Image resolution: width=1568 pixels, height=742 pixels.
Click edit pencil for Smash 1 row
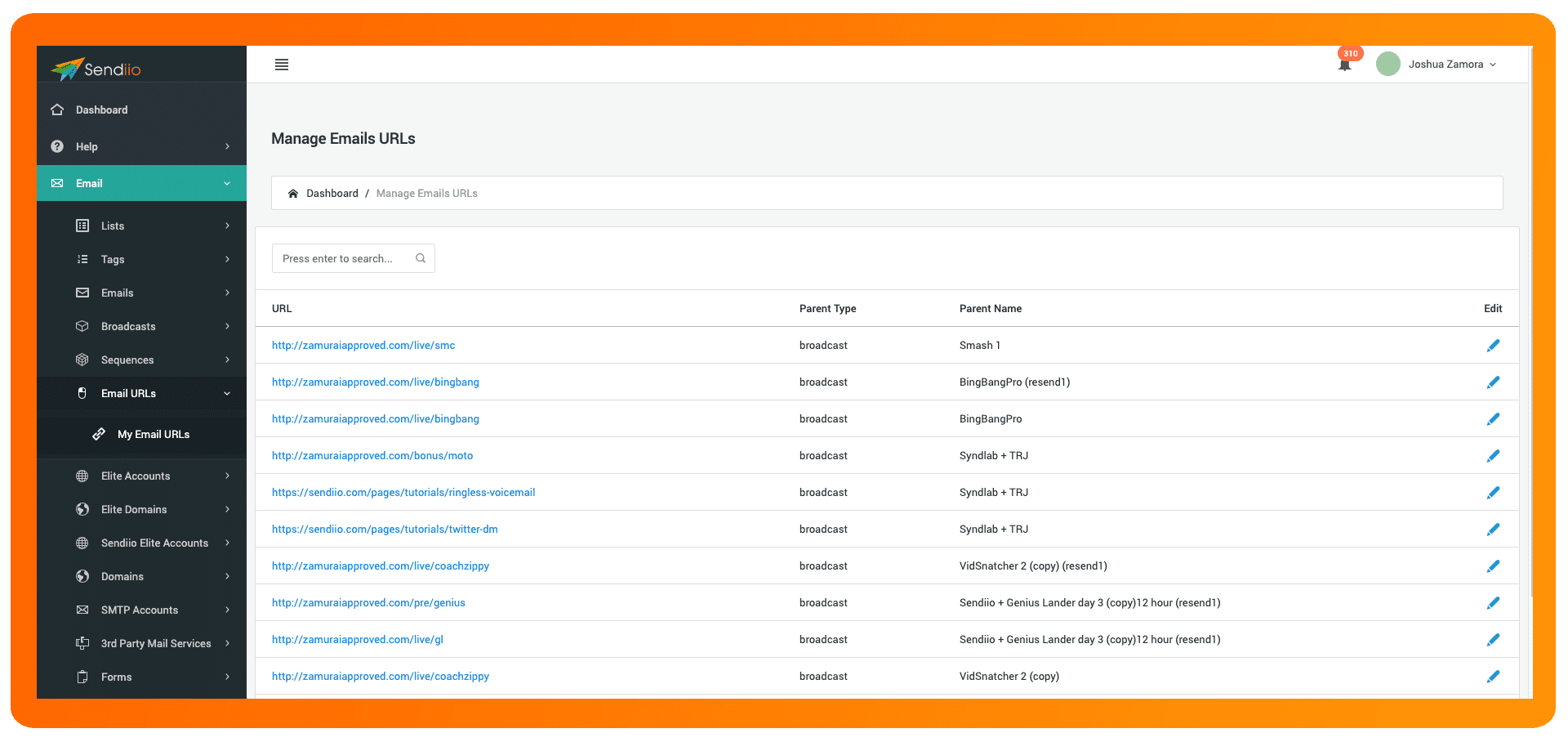click(x=1493, y=346)
